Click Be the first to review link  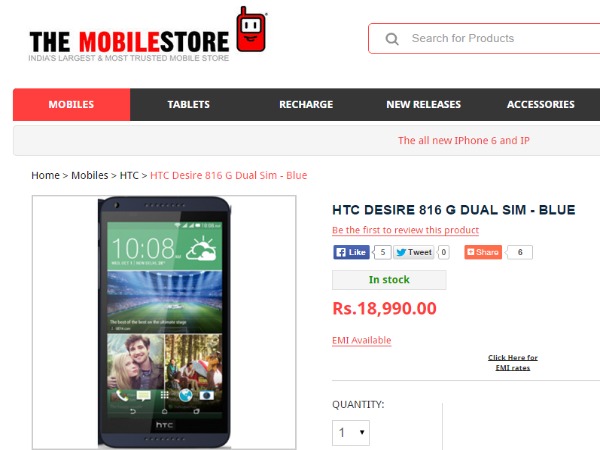pyautogui.click(x=405, y=230)
